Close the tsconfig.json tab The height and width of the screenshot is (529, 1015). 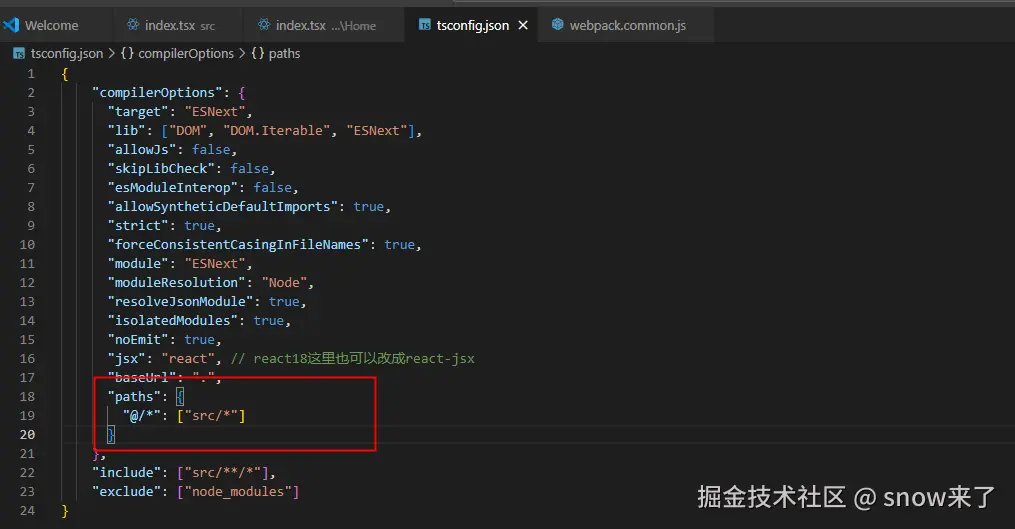[x=523, y=25]
